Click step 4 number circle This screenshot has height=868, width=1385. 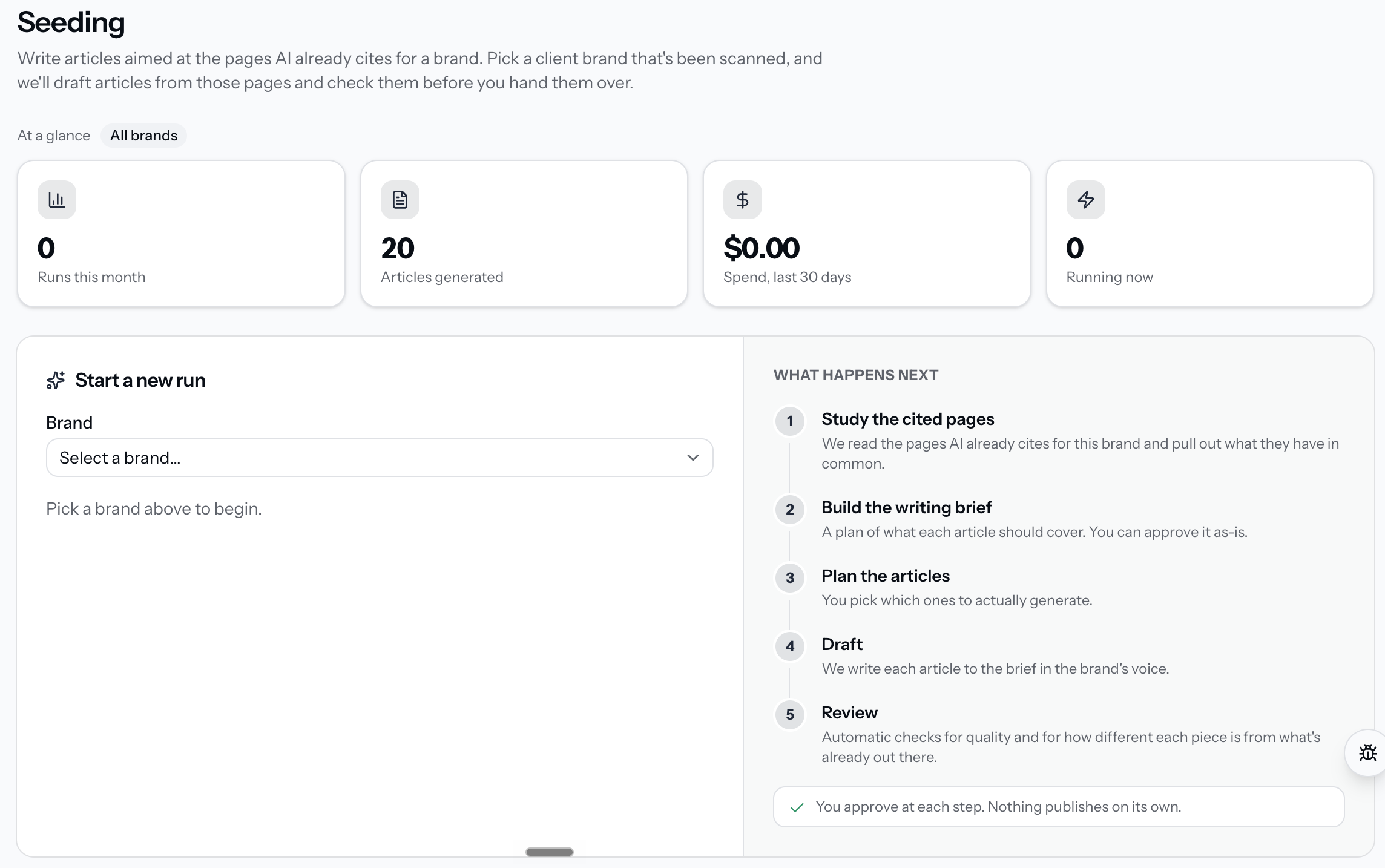790,646
